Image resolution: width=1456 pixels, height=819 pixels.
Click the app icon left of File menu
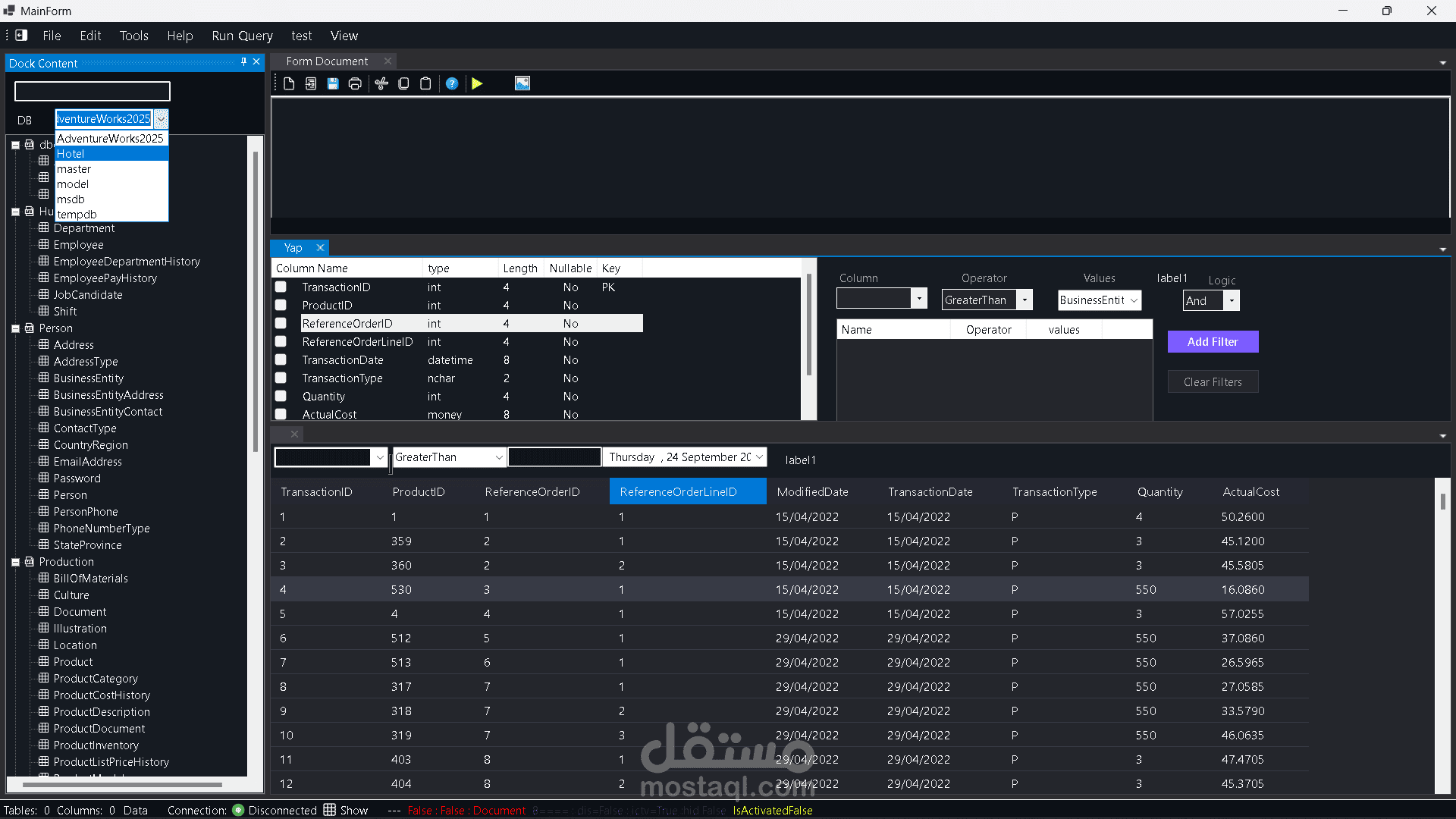tap(22, 35)
